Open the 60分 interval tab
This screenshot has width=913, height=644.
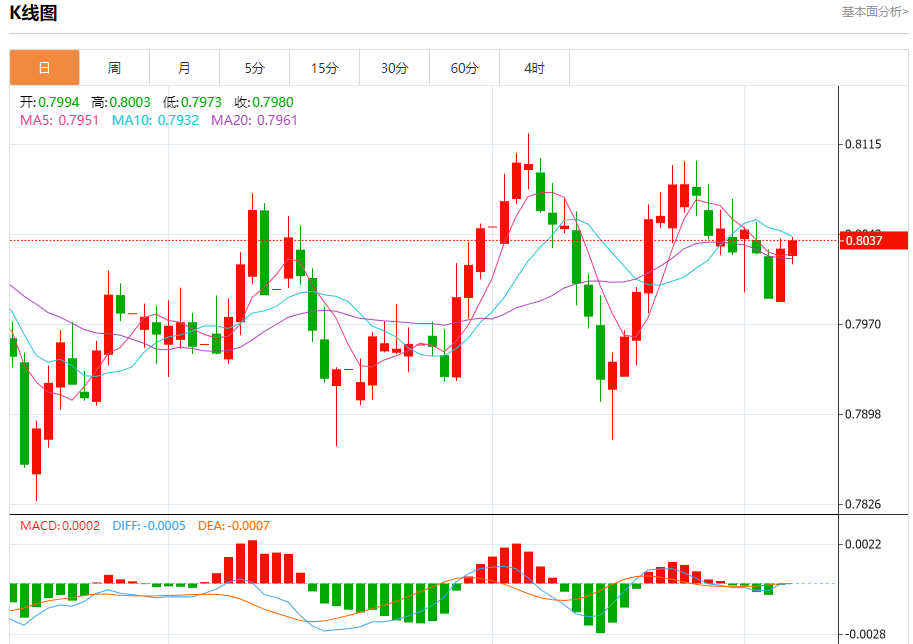click(x=464, y=68)
